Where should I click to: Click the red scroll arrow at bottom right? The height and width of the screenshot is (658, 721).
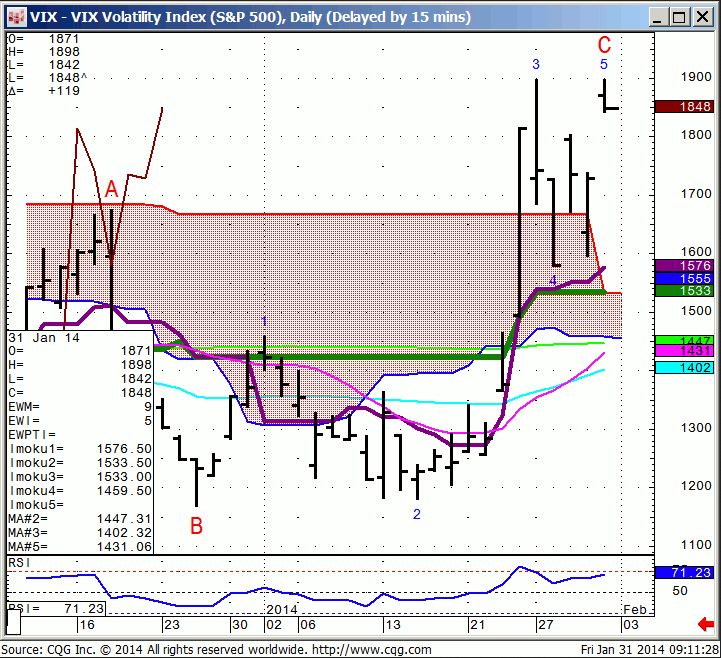tap(706, 624)
